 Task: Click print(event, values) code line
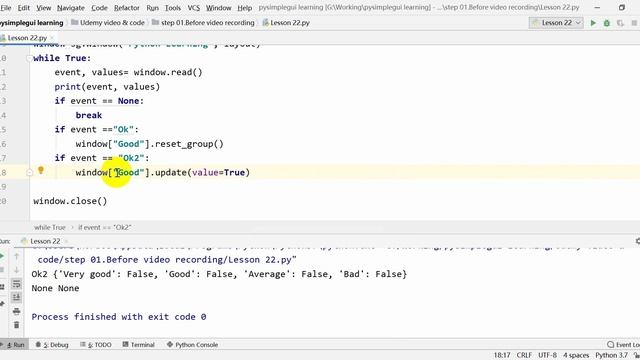[107, 87]
